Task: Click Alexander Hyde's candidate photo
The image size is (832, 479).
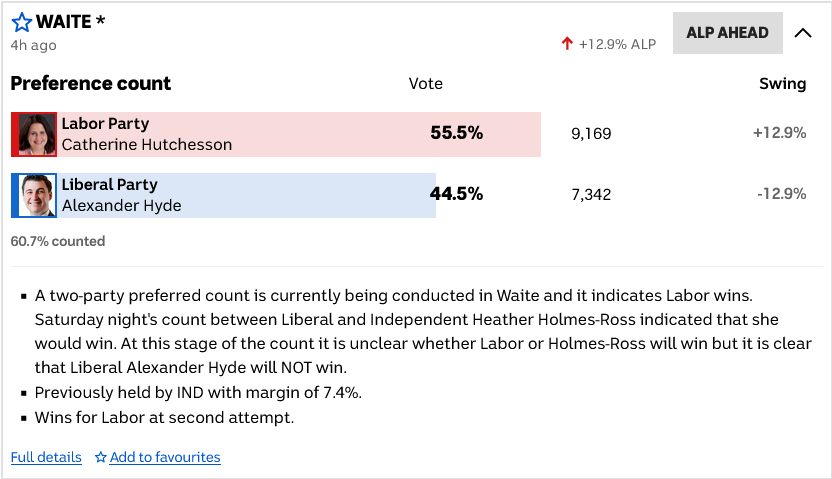Action: pos(37,195)
